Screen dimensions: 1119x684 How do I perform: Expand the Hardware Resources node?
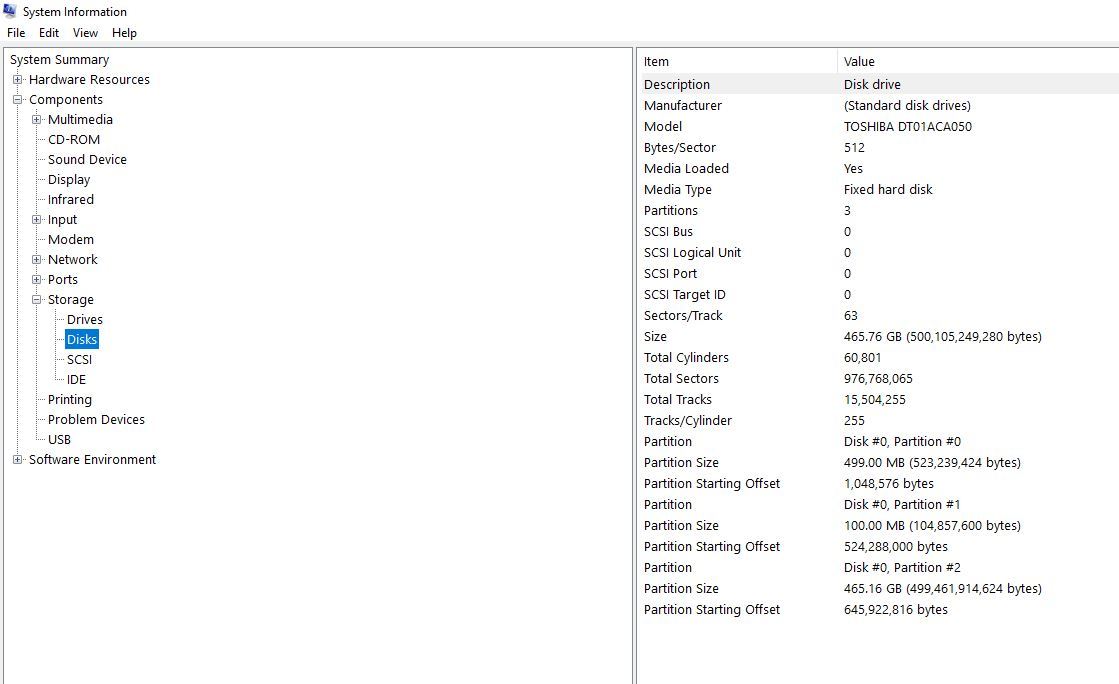coord(18,80)
